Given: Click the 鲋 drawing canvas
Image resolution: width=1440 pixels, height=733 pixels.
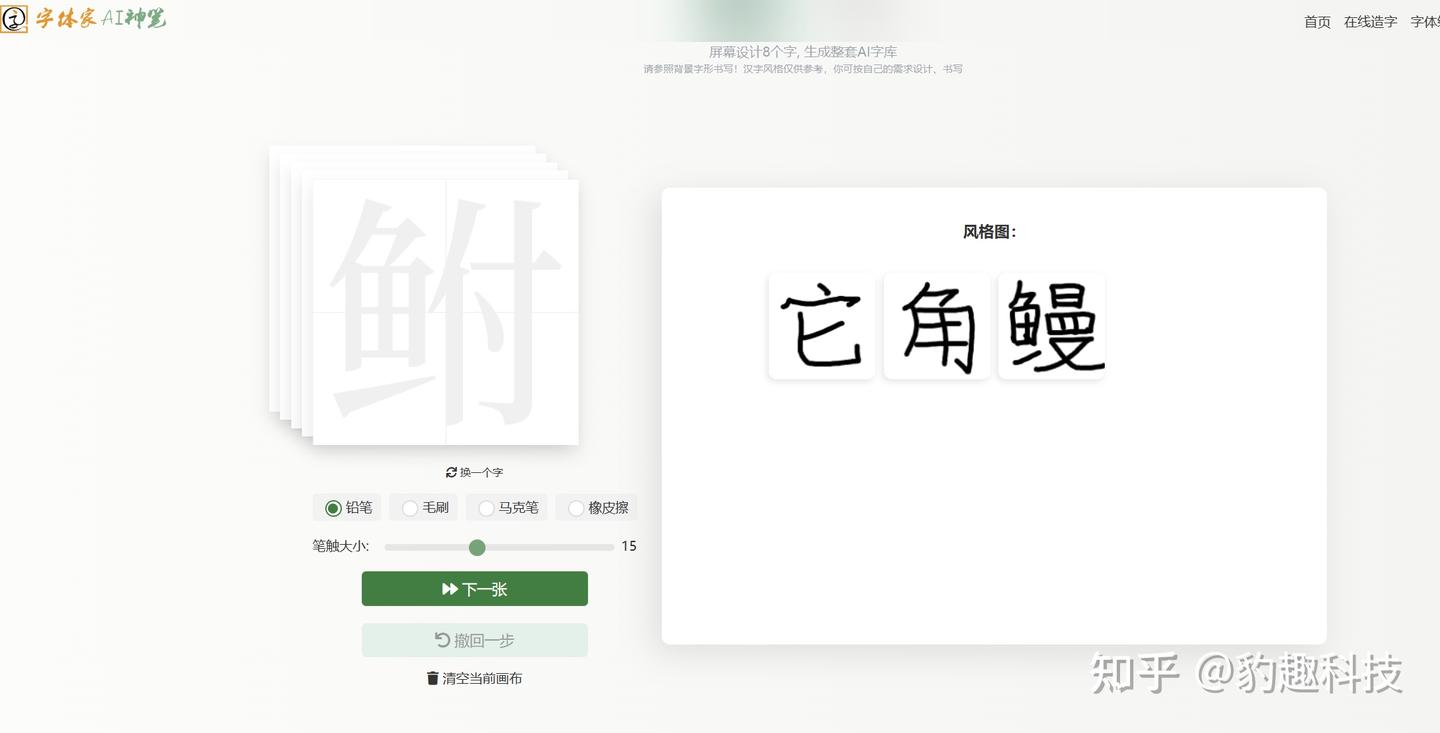Looking at the screenshot, I should coord(446,312).
